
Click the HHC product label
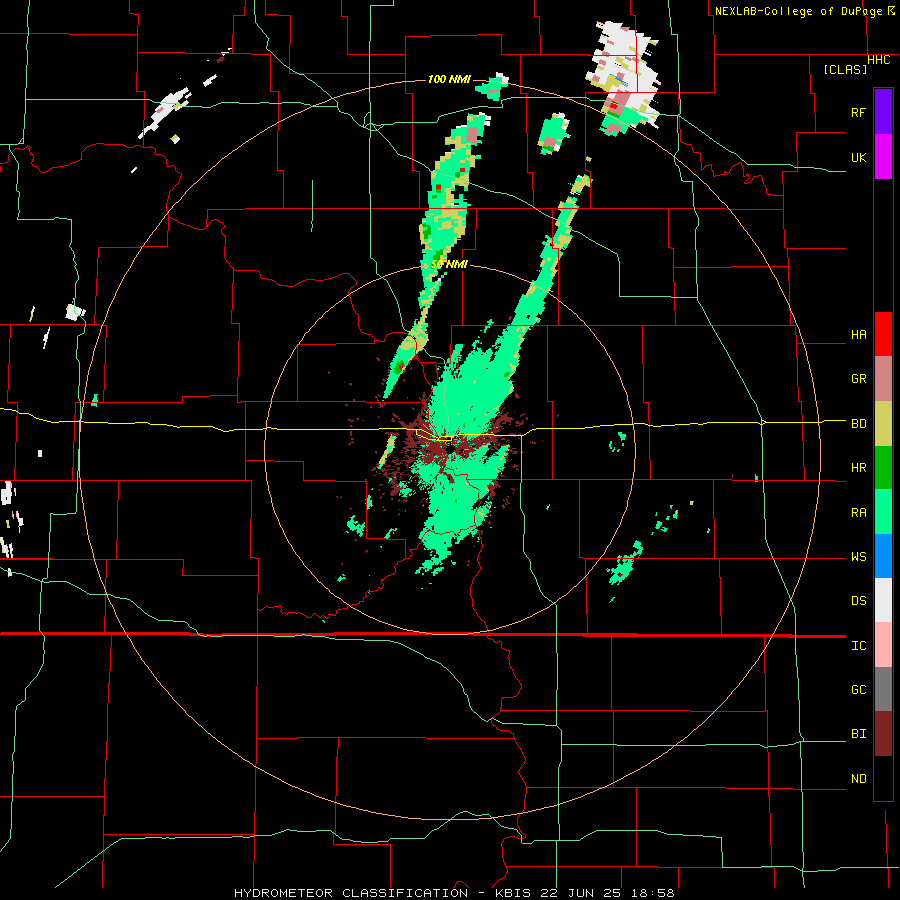tap(878, 60)
